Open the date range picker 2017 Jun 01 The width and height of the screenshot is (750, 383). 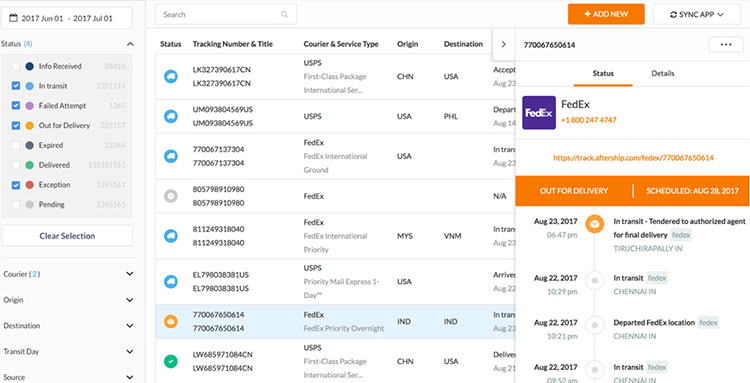67,19
